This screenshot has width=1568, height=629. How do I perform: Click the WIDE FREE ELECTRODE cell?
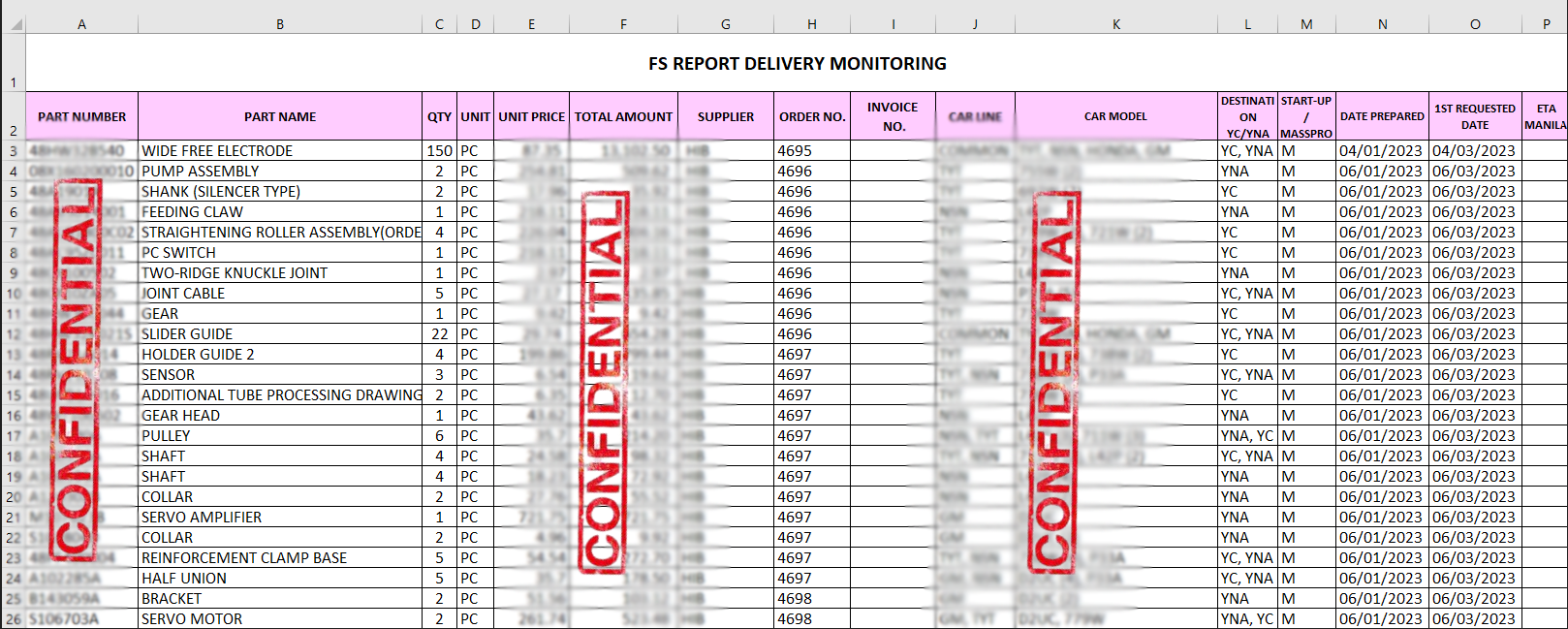click(x=280, y=151)
